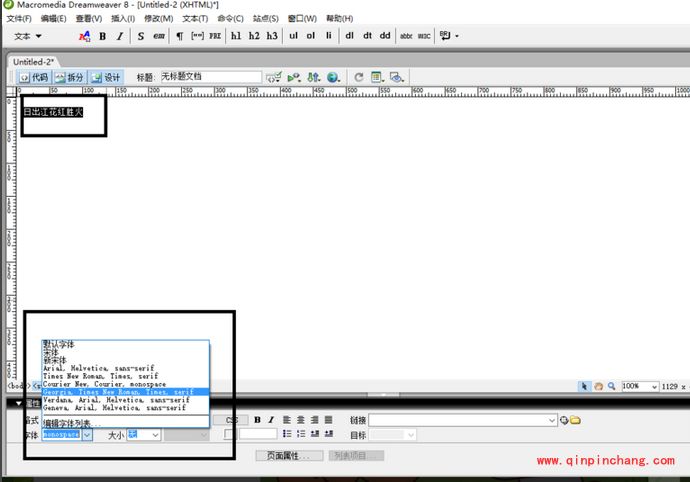Choose Georgia, Times New Roman font option
This screenshot has width=690, height=482.
[118, 392]
